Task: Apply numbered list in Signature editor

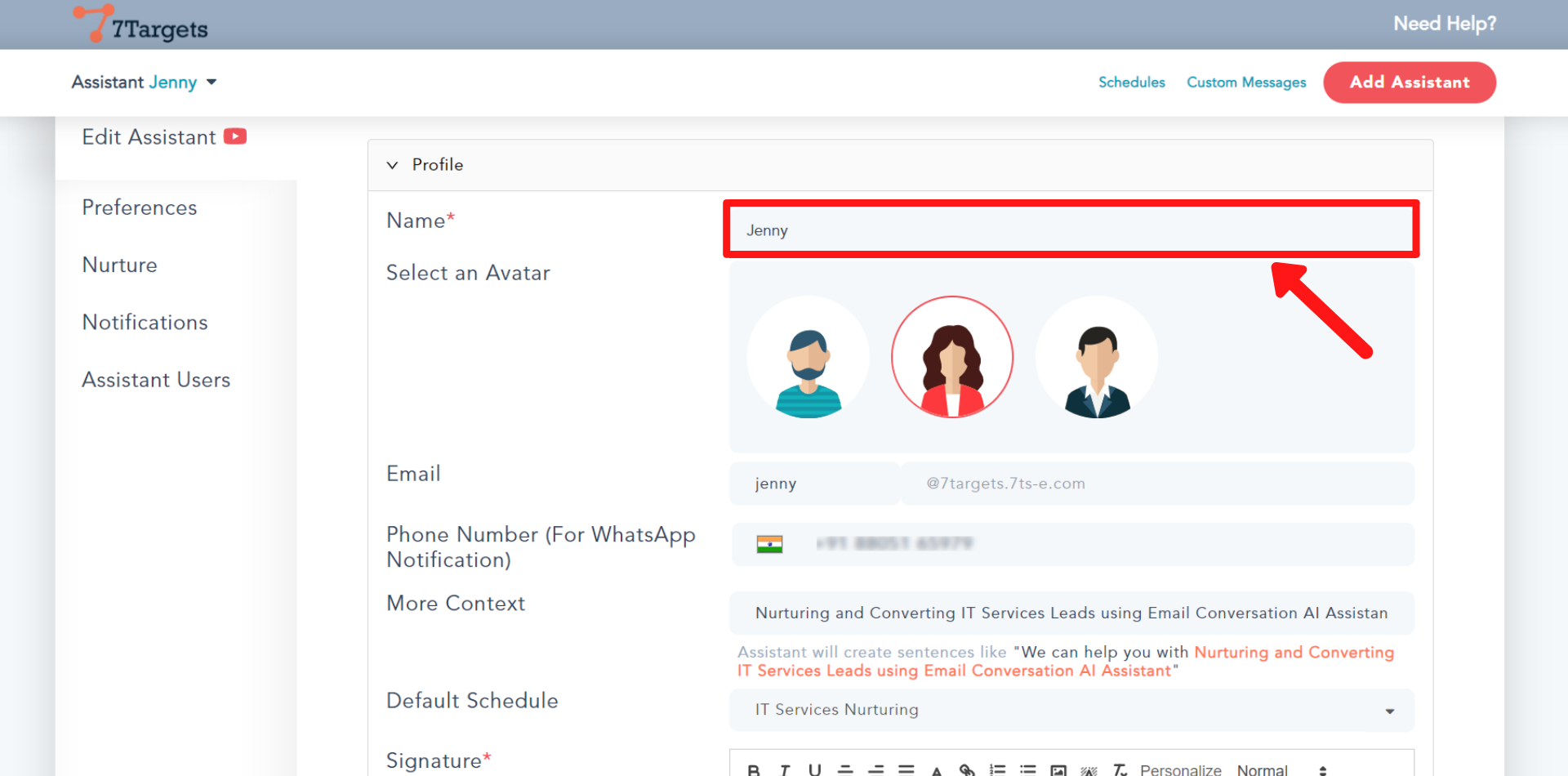Action: pos(997,769)
